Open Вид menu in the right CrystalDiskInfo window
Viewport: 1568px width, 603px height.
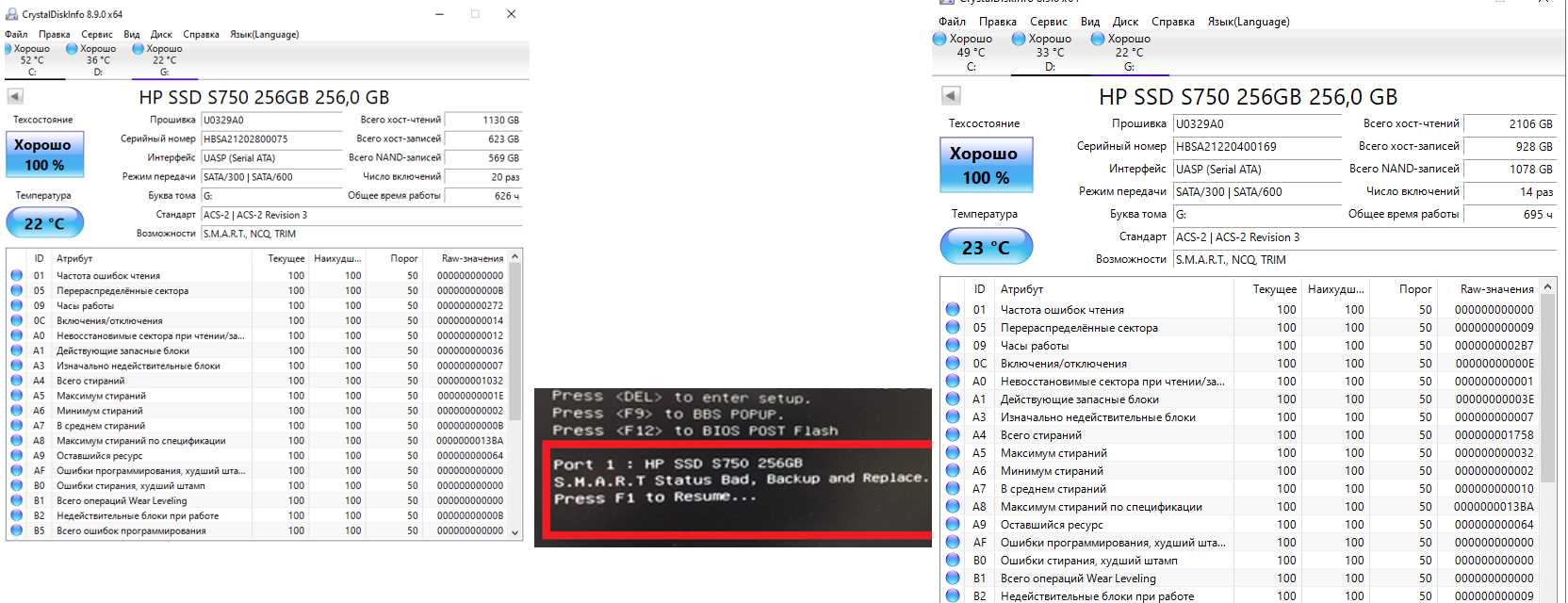pyautogui.click(x=1090, y=21)
